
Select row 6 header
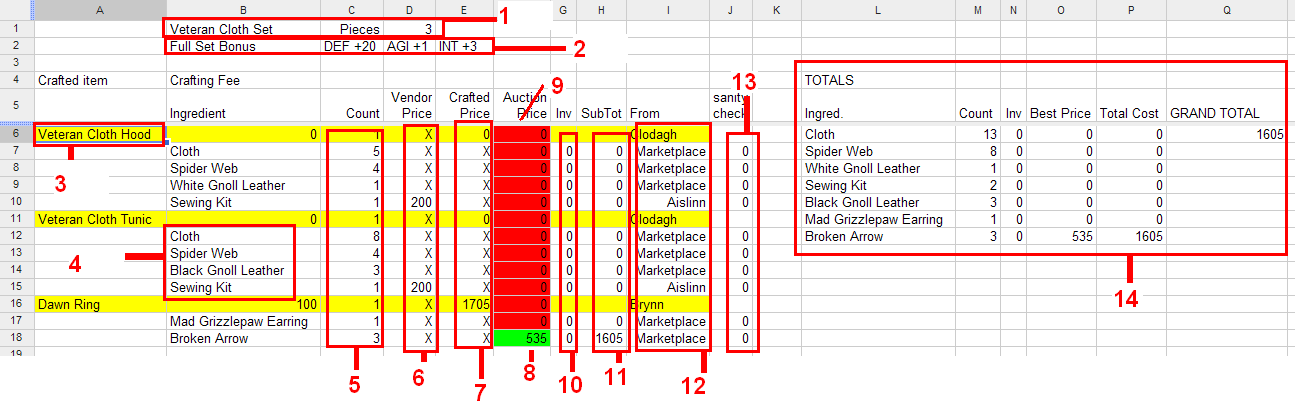16,134
